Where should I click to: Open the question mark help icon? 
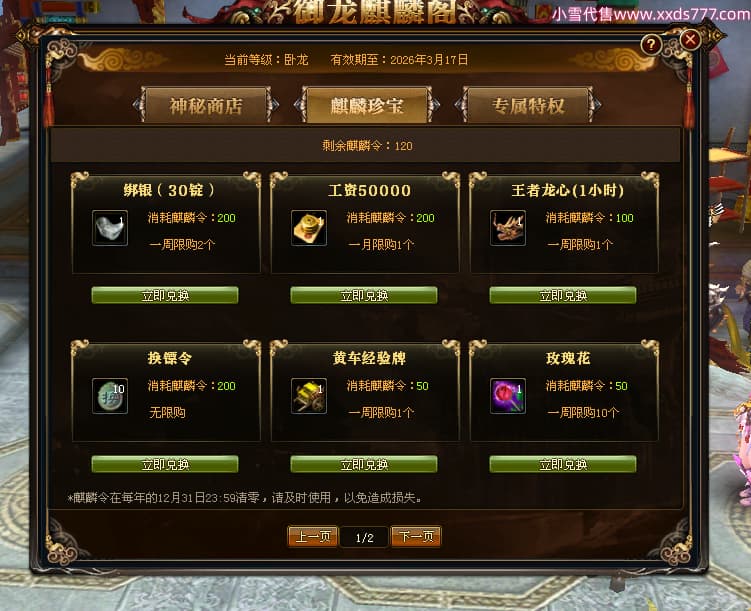coord(651,45)
